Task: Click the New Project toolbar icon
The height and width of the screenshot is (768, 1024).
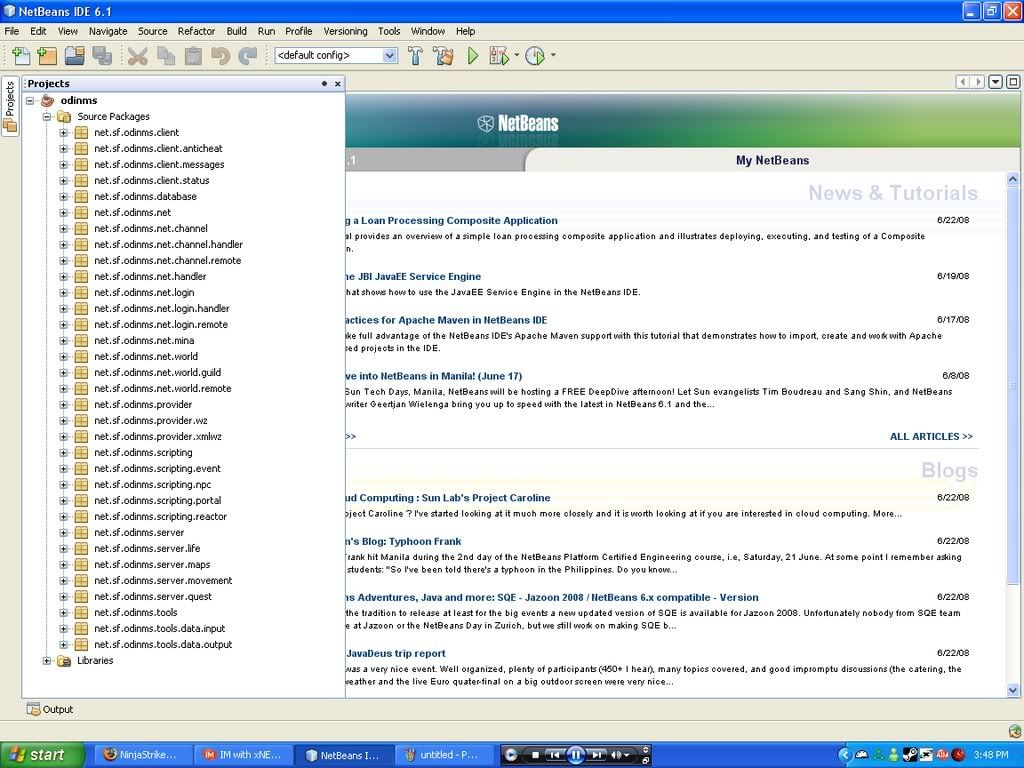Action: click(x=46, y=56)
